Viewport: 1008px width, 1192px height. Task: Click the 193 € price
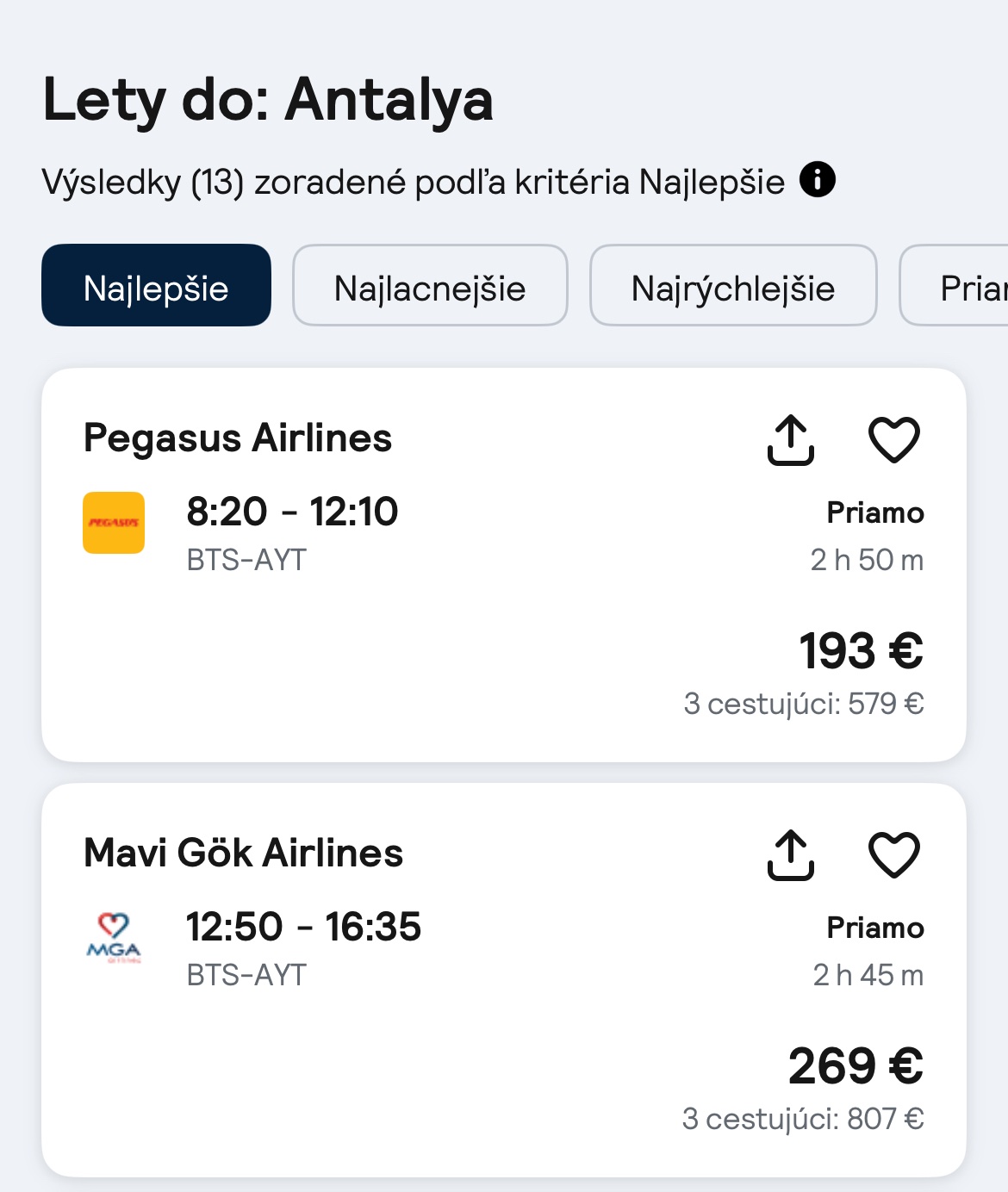point(861,650)
